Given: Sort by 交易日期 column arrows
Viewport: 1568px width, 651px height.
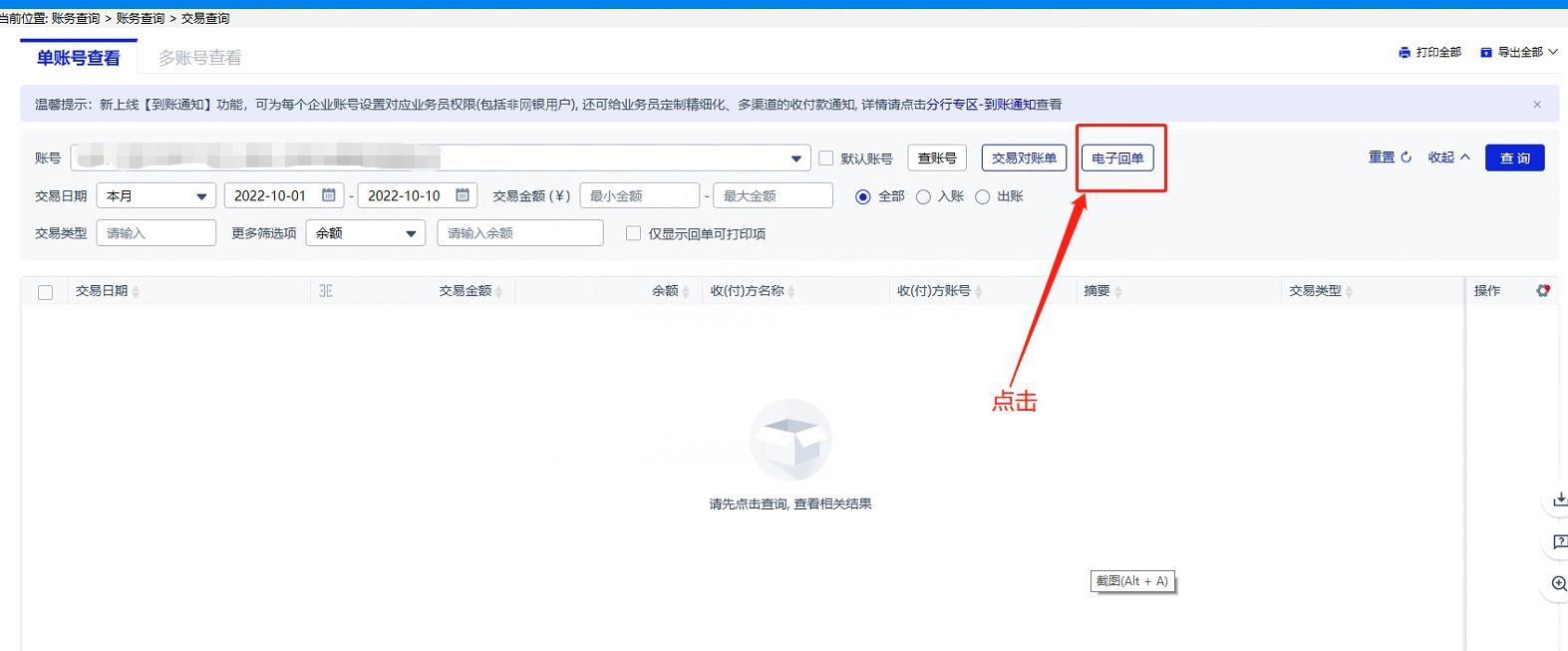Looking at the screenshot, I should [x=136, y=291].
